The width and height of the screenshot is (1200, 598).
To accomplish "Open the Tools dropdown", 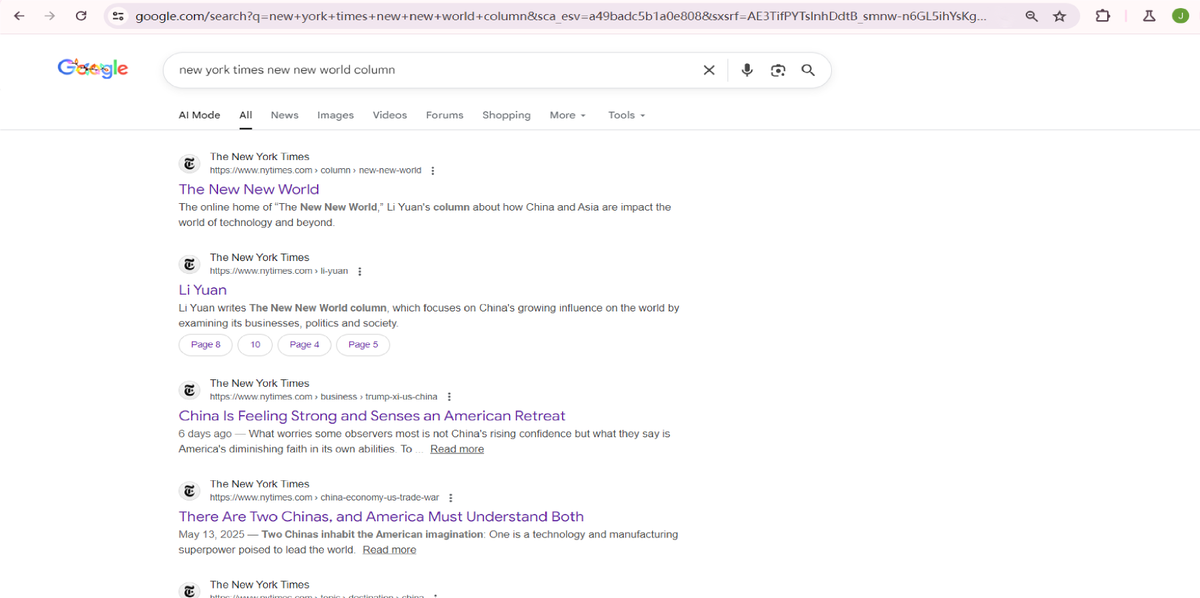I will (x=626, y=115).
